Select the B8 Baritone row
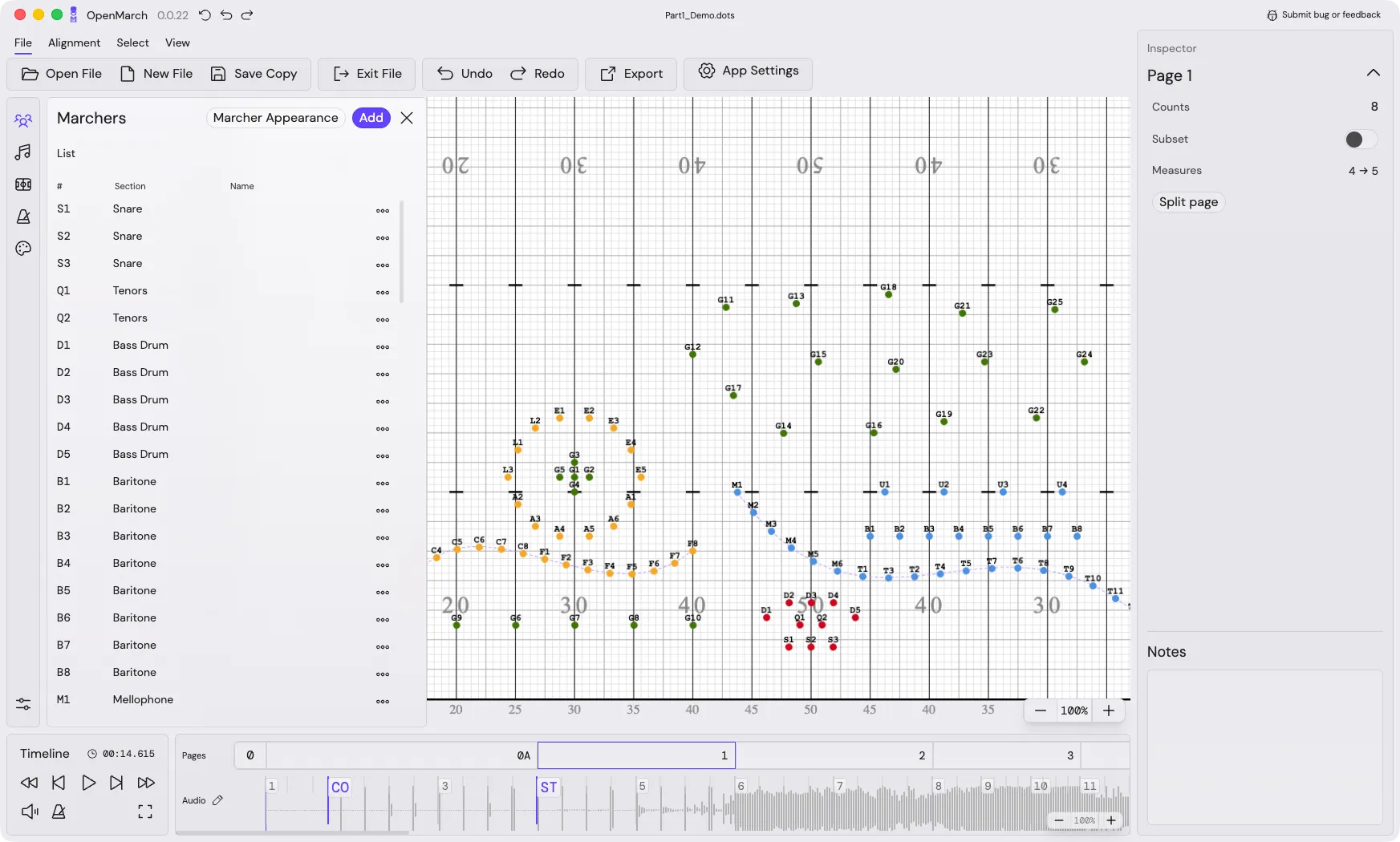This screenshot has width=1400, height=842. tap(223, 673)
